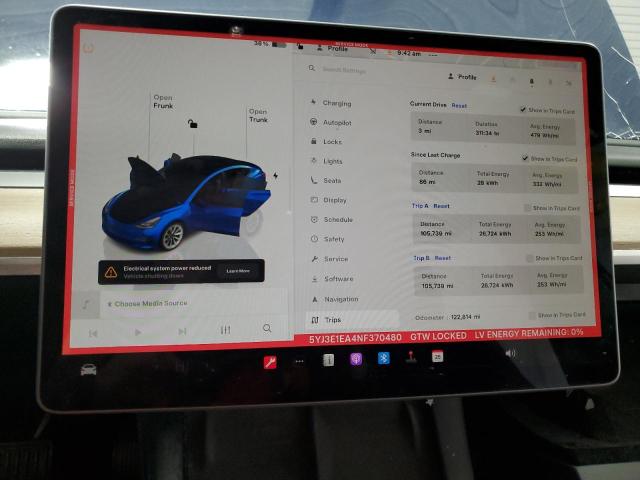
Task: Click the Trips route sidebar icon
Action: click(315, 320)
